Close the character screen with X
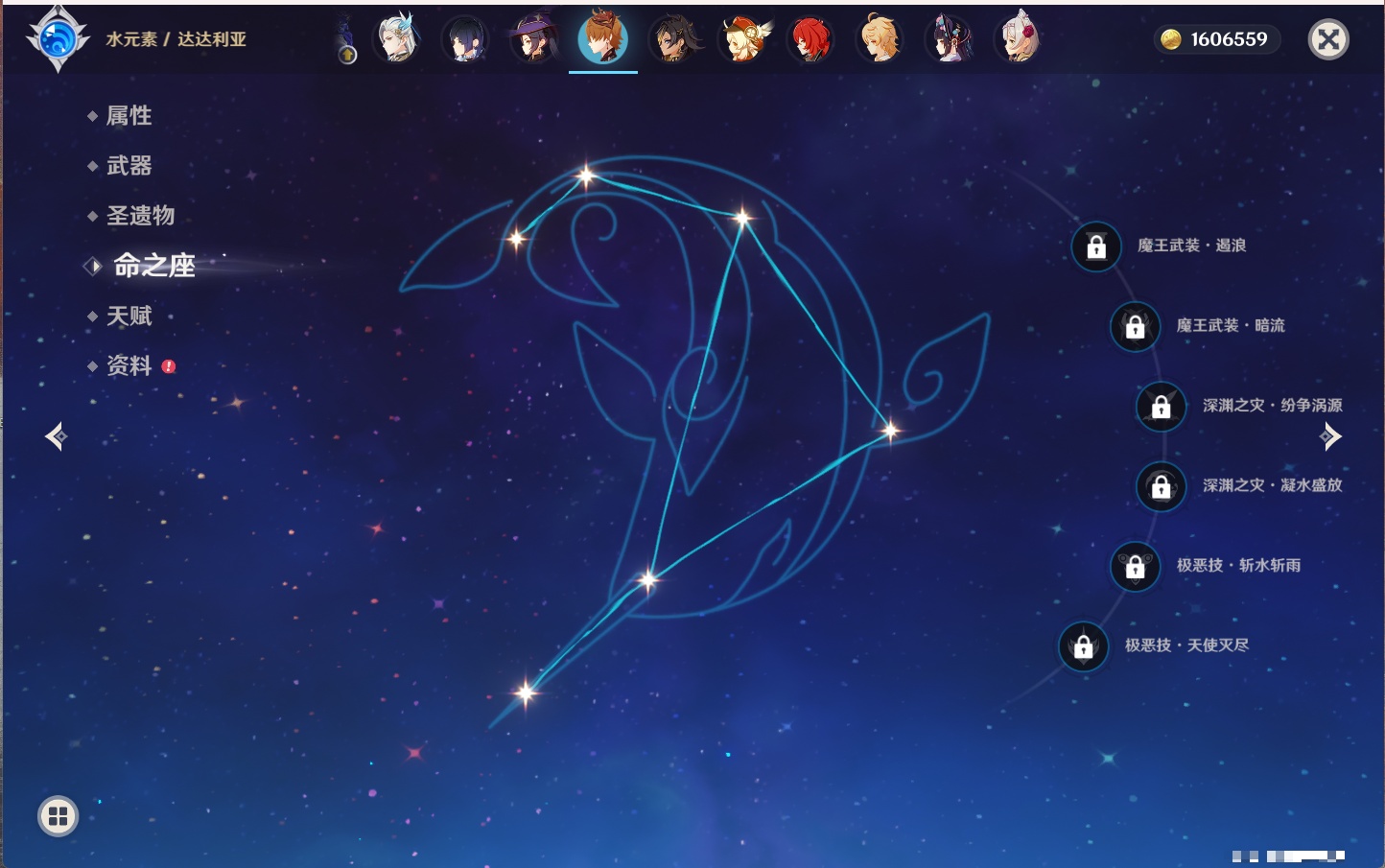 pos(1328,39)
